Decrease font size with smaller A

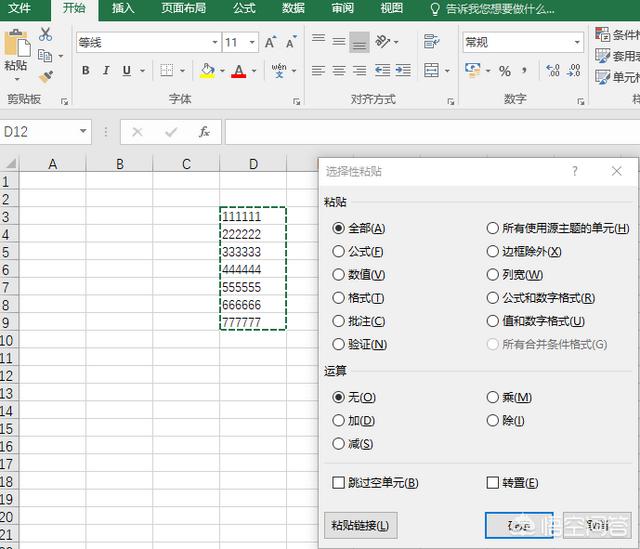[291, 42]
